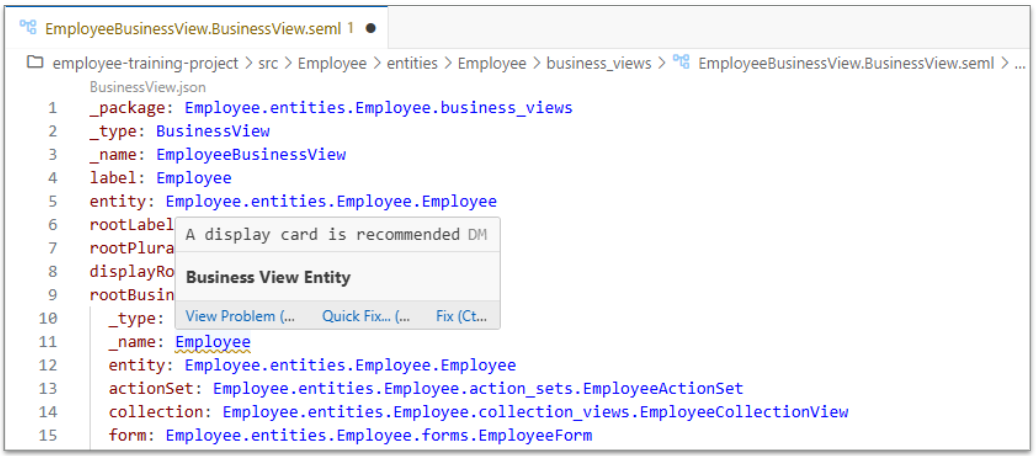Image resolution: width=1036 pixels, height=456 pixels.
Task: Click the unsaved dot on the editor tab
Action: point(371,28)
